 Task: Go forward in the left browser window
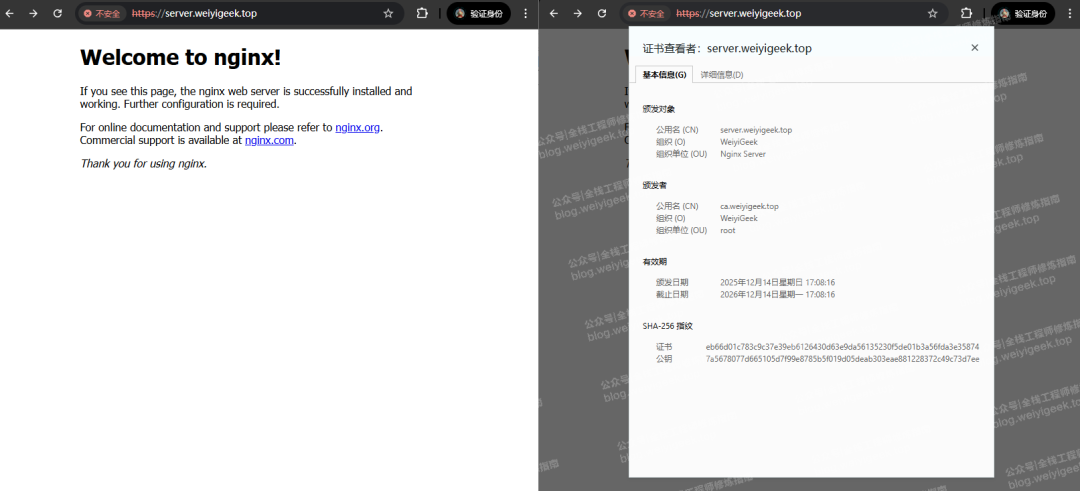point(33,13)
